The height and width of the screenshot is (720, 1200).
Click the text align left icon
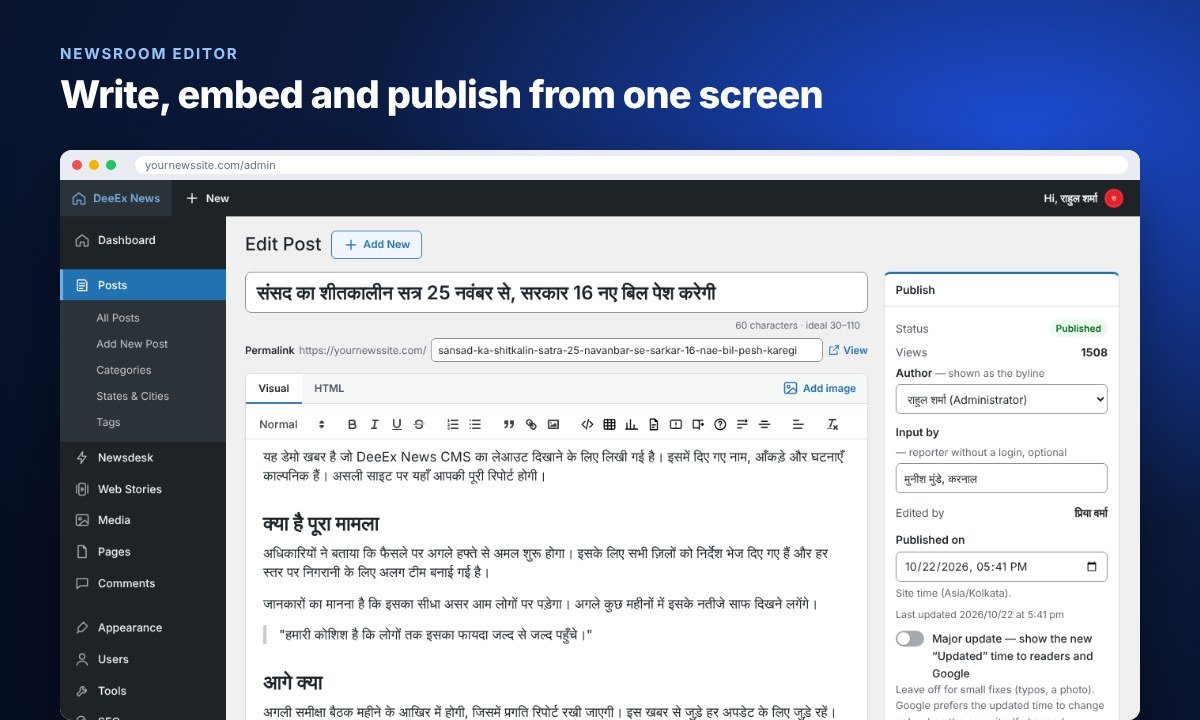pos(798,425)
